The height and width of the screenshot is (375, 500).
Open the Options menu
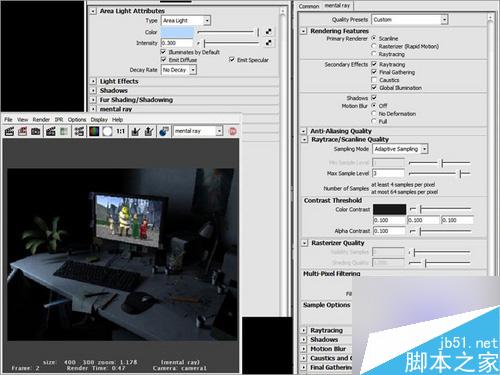tap(77, 119)
